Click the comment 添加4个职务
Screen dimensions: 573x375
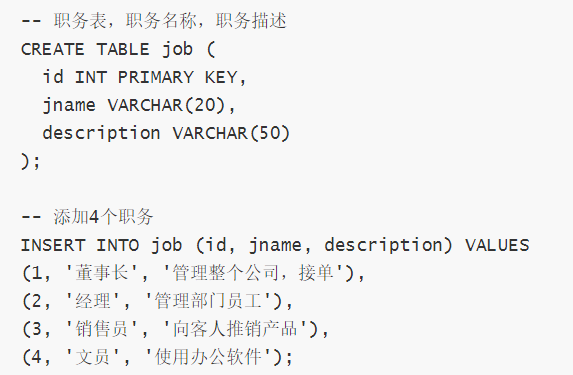87,217
